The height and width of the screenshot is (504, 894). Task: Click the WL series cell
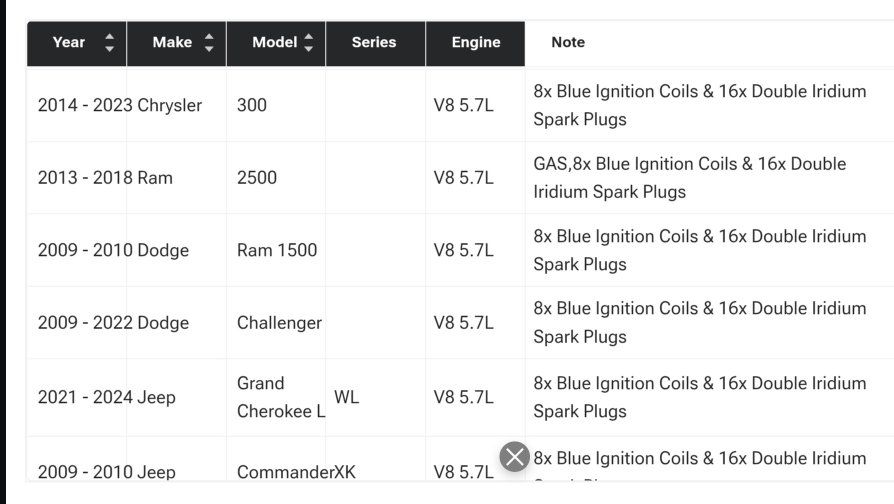pos(346,397)
